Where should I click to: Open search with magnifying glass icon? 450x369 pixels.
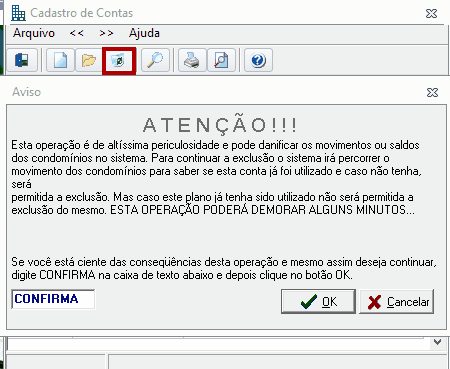[155, 60]
